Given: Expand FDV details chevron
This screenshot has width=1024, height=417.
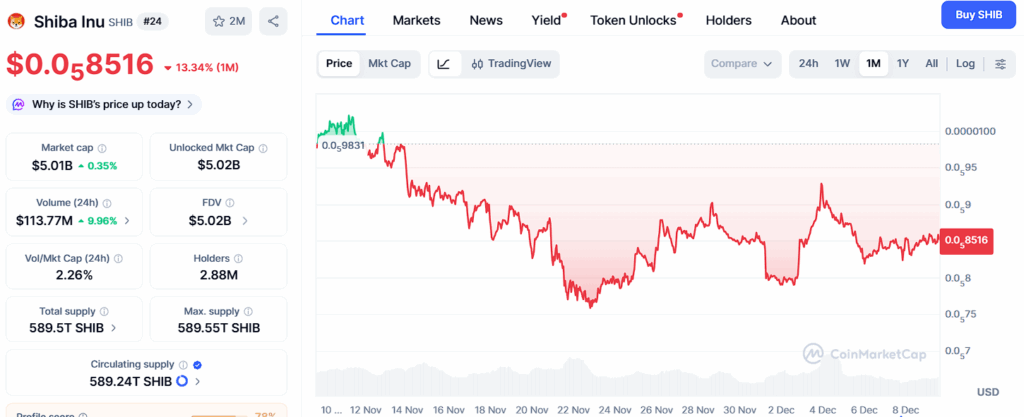Looking at the screenshot, I should pos(245,221).
